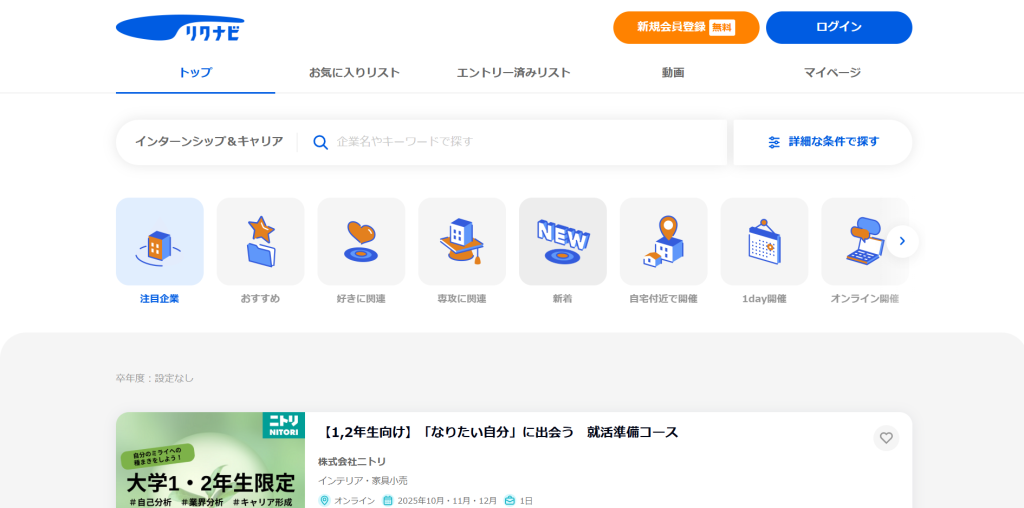
Task: Switch to the トップ tab
Action: pos(195,73)
